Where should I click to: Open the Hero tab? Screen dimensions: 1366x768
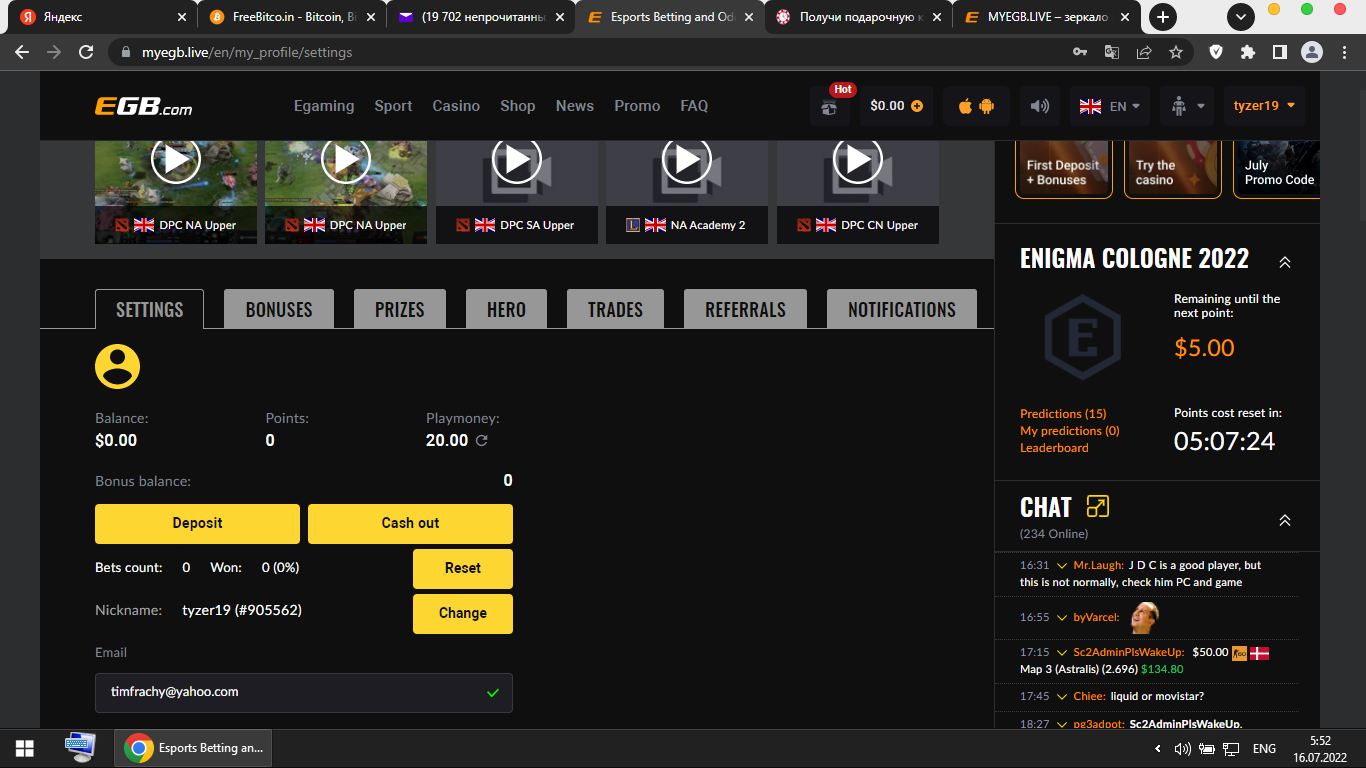[x=506, y=309]
